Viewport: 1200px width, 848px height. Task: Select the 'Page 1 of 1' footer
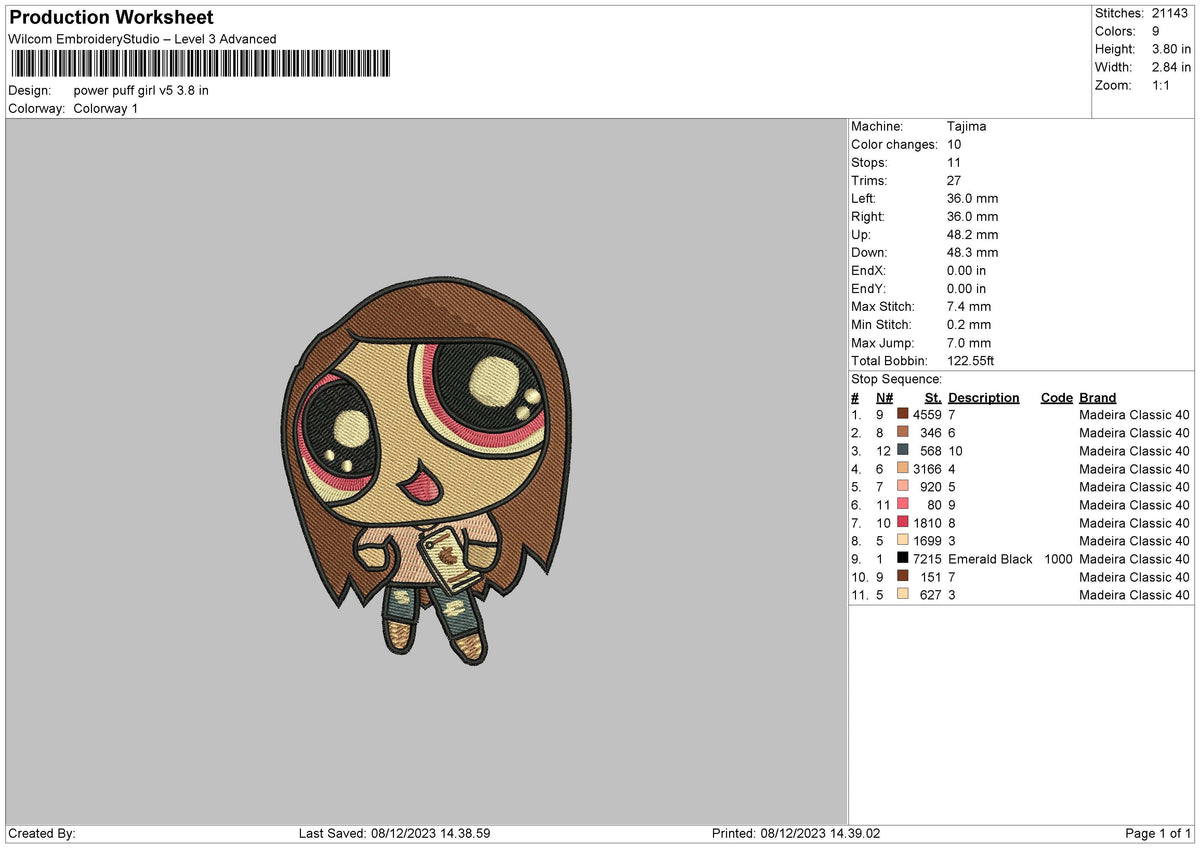click(x=1158, y=833)
